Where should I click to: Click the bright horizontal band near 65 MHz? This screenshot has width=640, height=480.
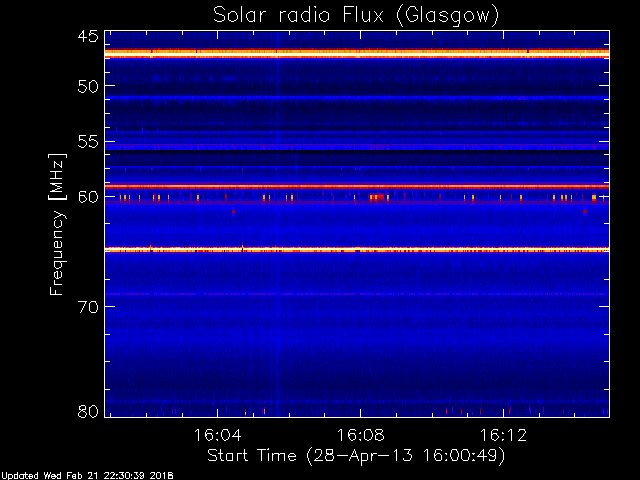click(x=357, y=249)
